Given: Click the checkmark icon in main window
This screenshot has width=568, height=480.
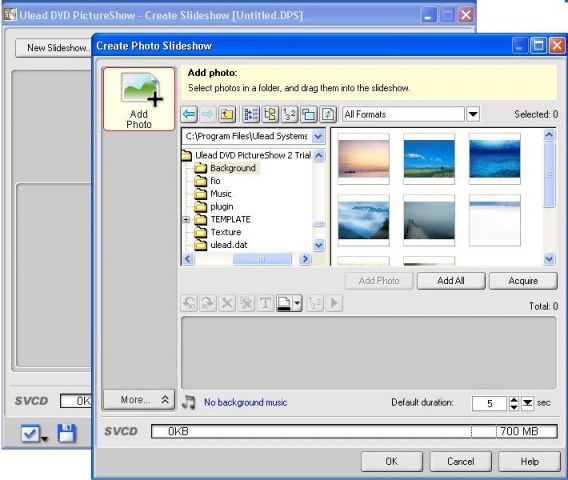Looking at the screenshot, I should tap(30, 433).
